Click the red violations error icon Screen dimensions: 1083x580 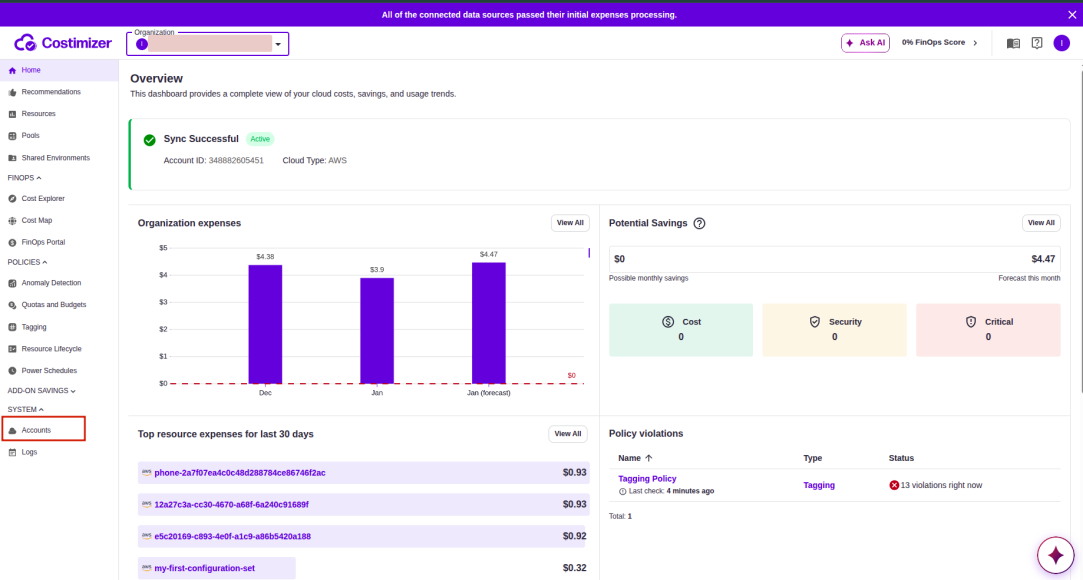tap(894, 485)
